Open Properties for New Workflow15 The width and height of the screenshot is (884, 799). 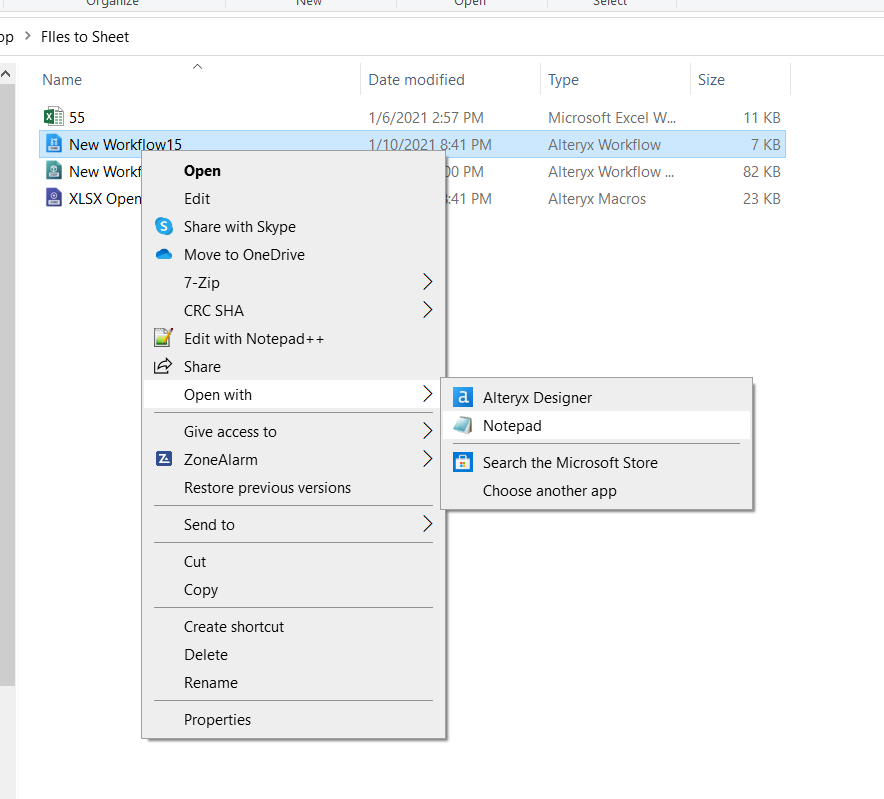tap(217, 719)
